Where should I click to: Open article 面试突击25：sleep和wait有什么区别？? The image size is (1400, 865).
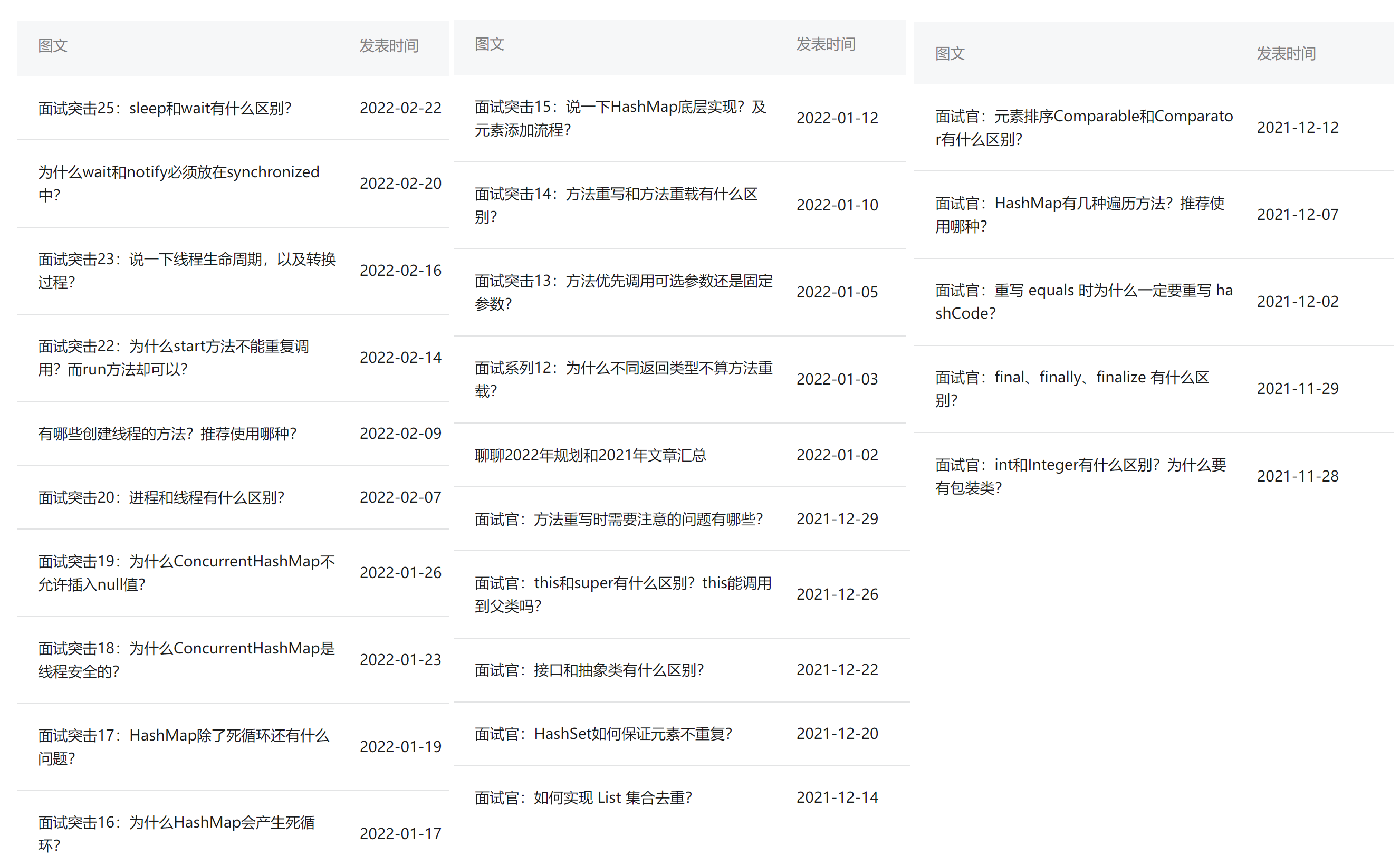[x=165, y=108]
